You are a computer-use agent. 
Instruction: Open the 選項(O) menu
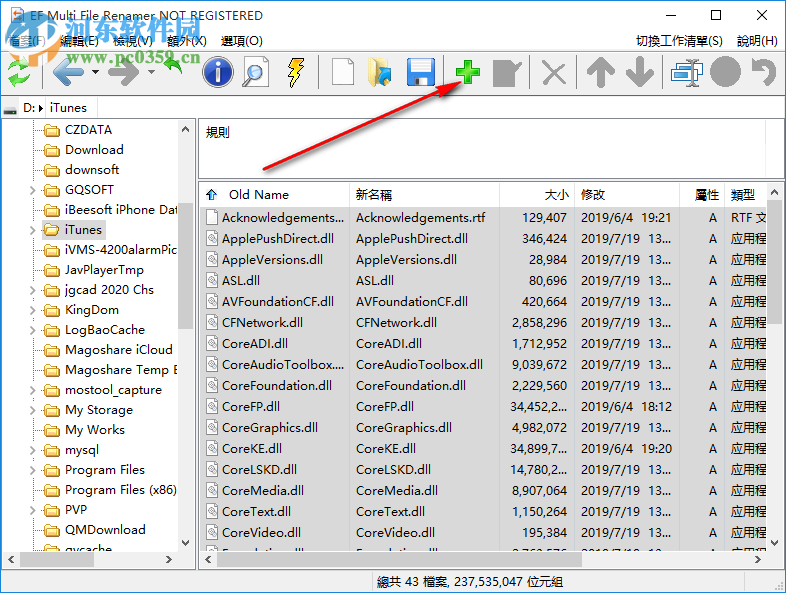coord(242,41)
